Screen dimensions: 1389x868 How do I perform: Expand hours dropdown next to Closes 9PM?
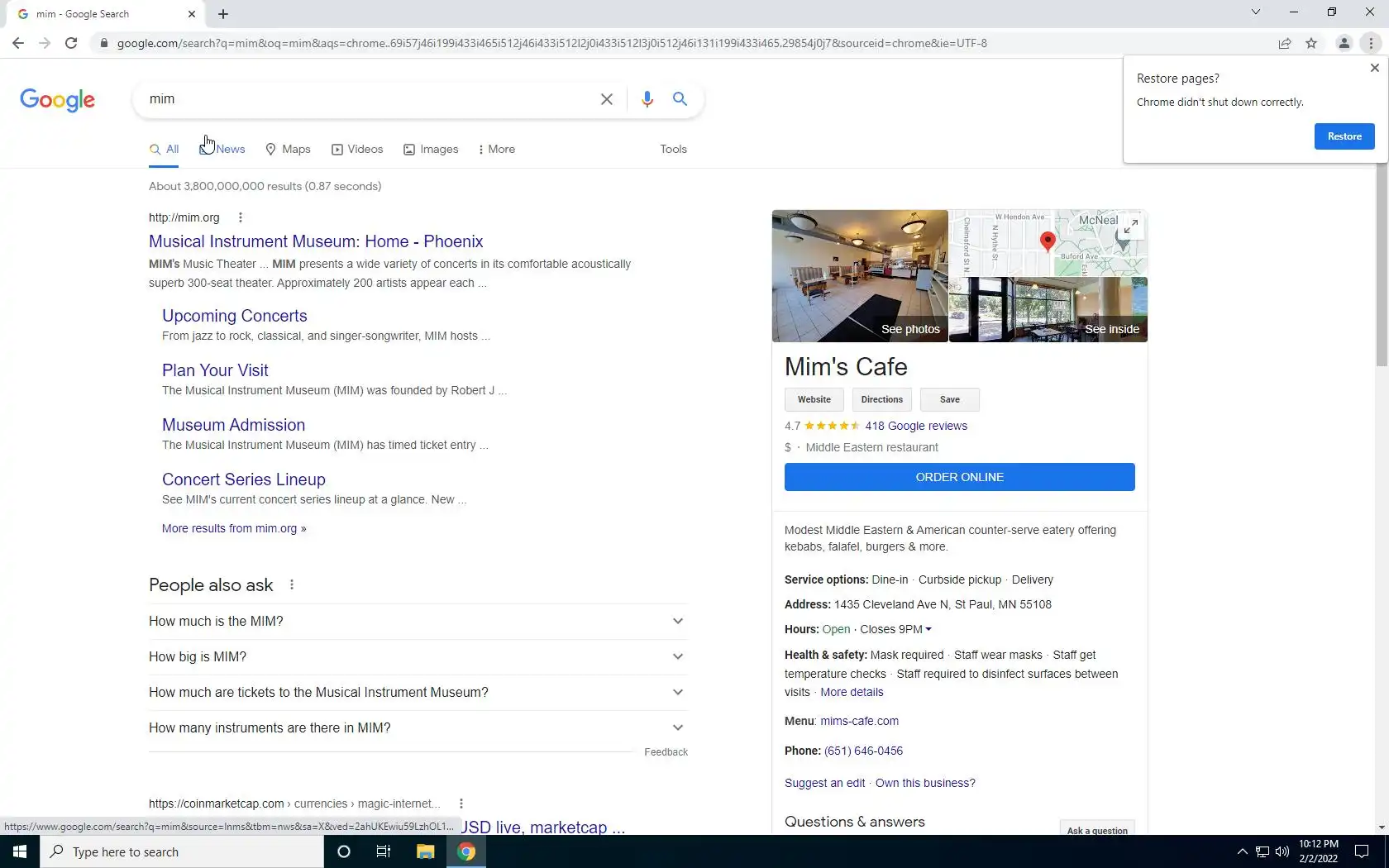pos(928,630)
